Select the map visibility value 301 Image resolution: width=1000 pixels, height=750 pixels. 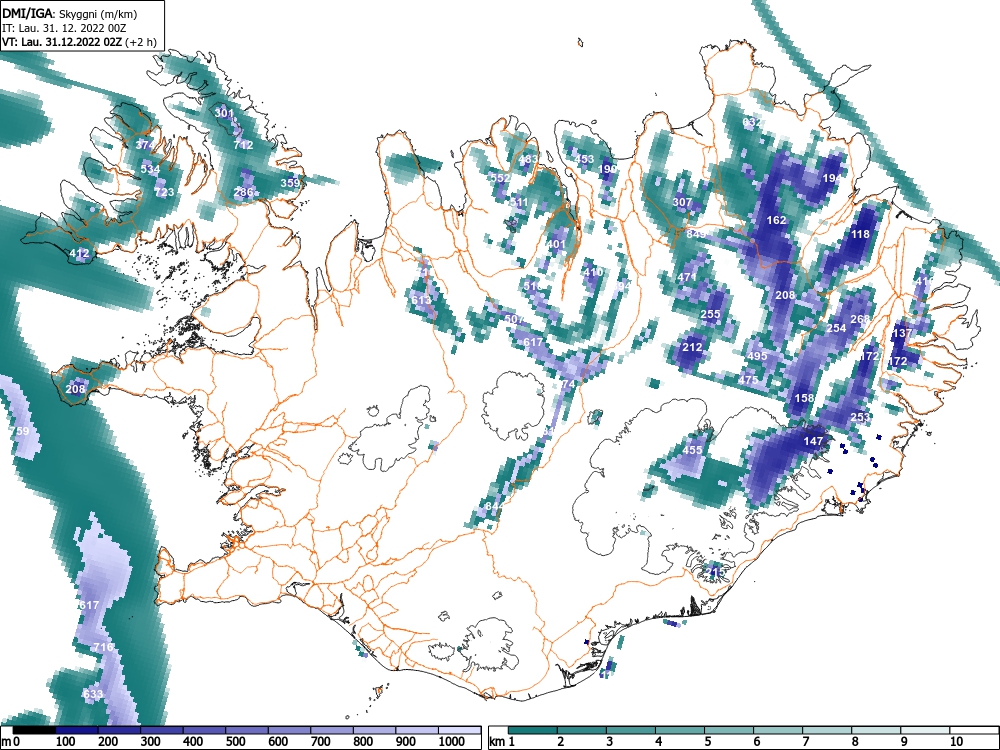(x=224, y=113)
